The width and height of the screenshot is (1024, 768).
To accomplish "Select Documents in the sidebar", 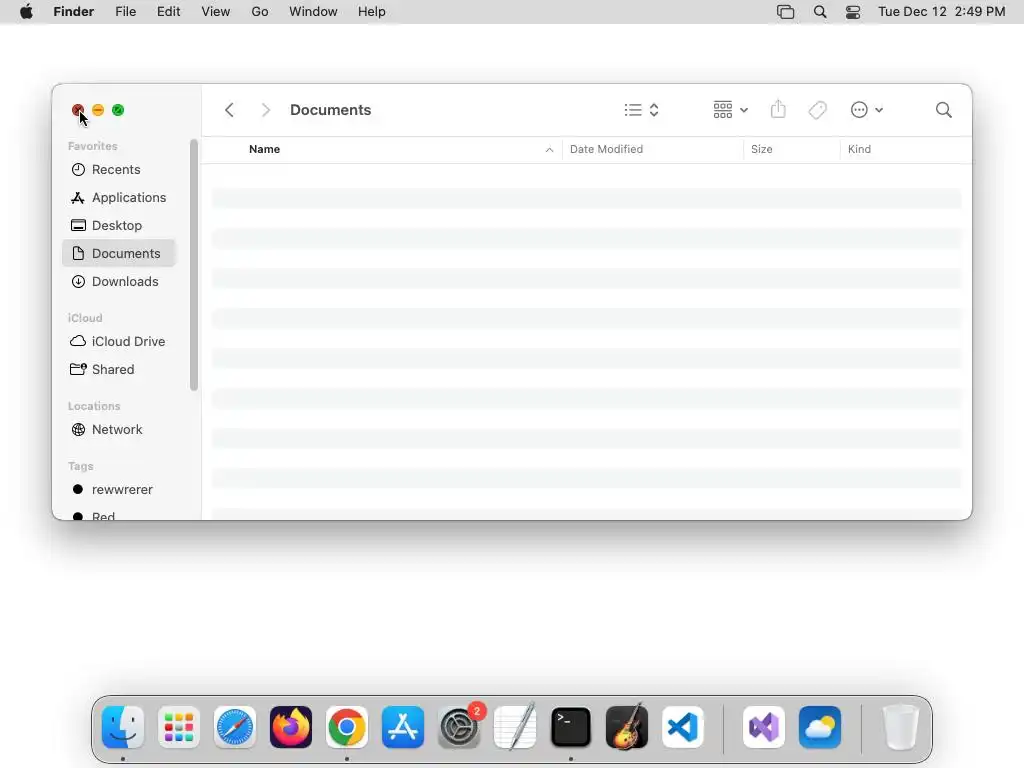I will [x=119, y=253].
